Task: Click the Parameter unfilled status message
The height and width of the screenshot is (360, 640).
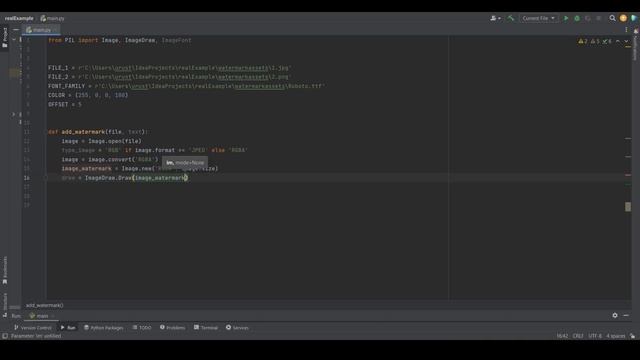Action: tap(36, 336)
